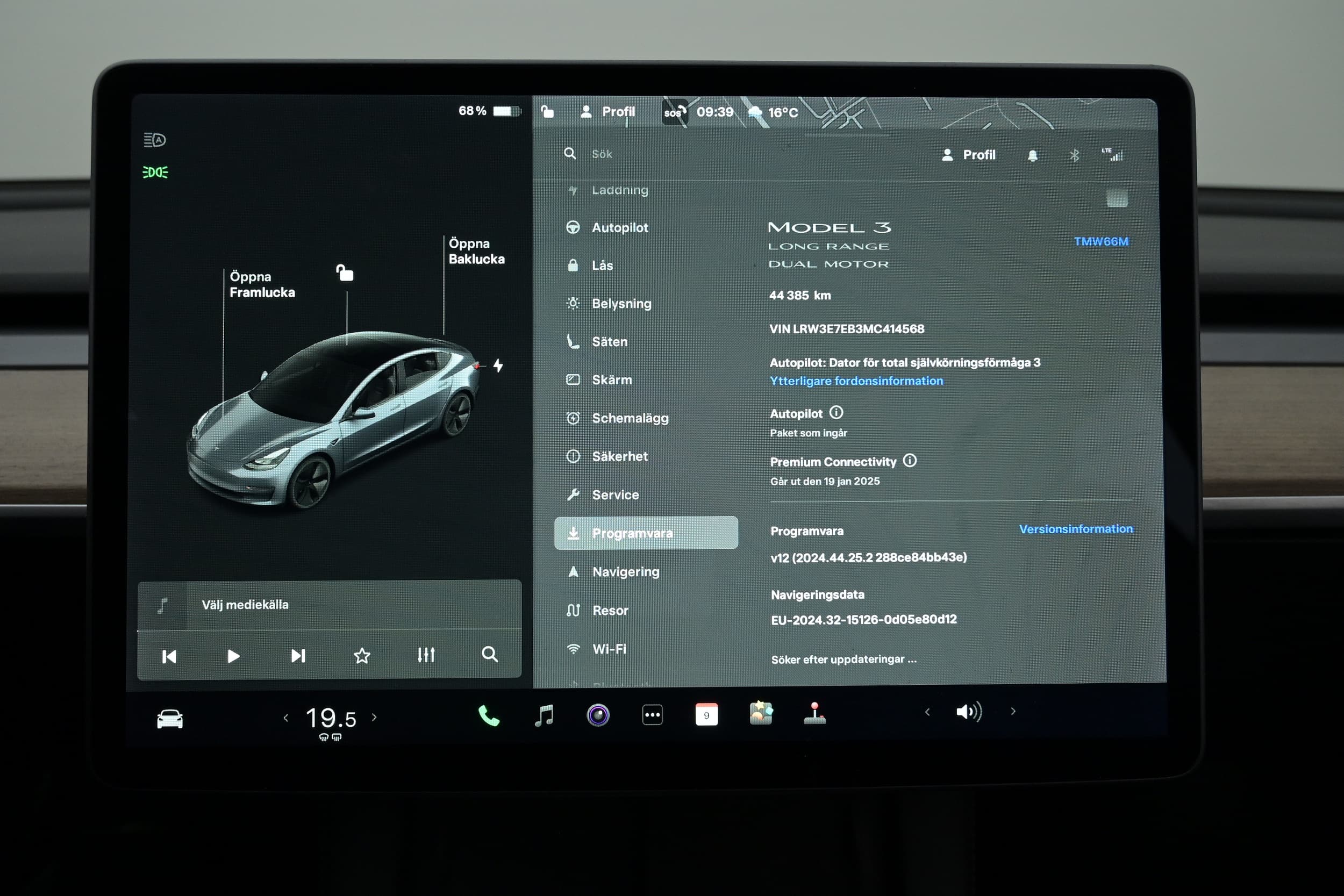Launch the camera app icon
Screen dimensions: 1344x896
[x=598, y=715]
